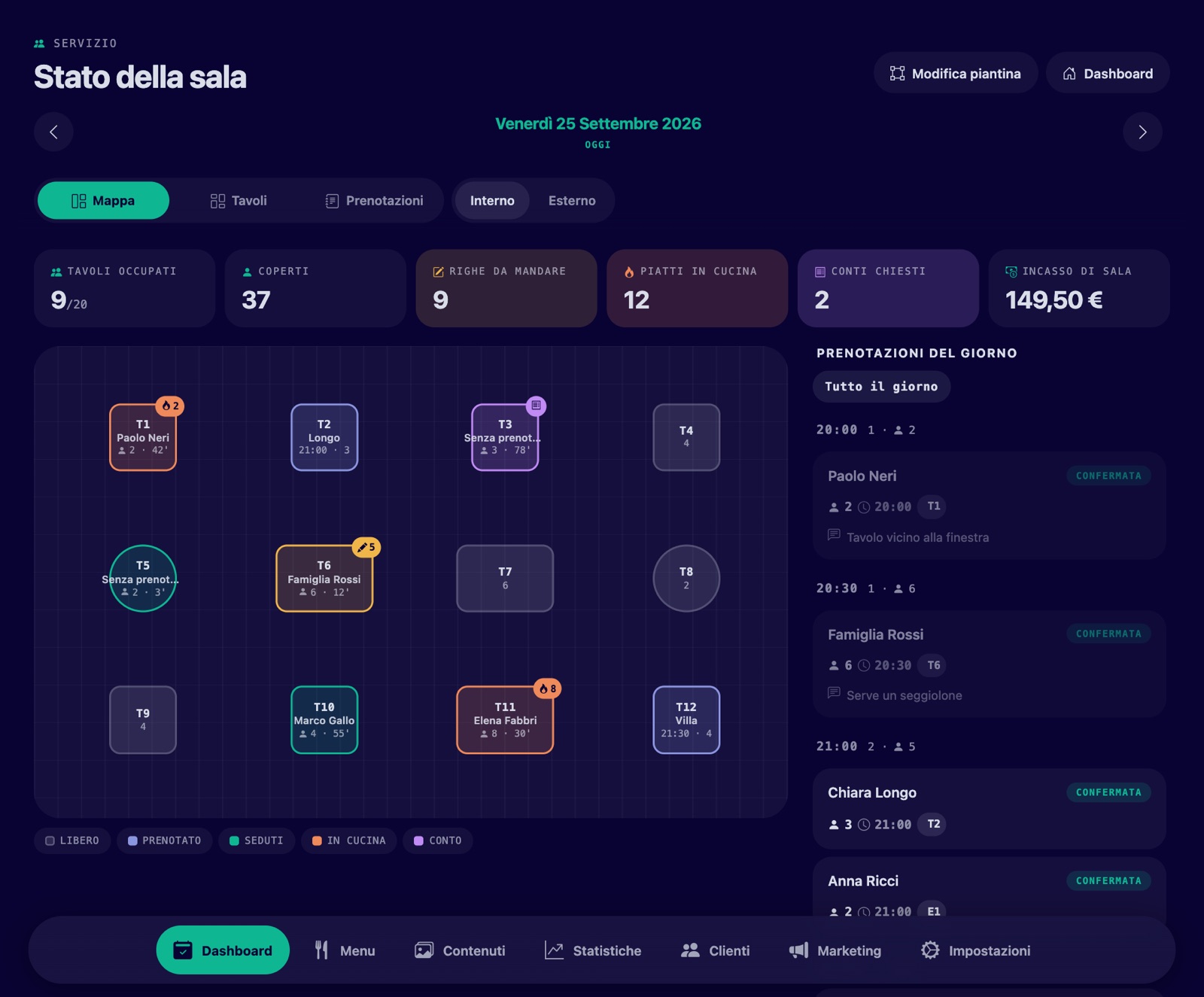Select table T12 Villa on the map
This screenshot has height=997, width=1204.
tap(686, 719)
